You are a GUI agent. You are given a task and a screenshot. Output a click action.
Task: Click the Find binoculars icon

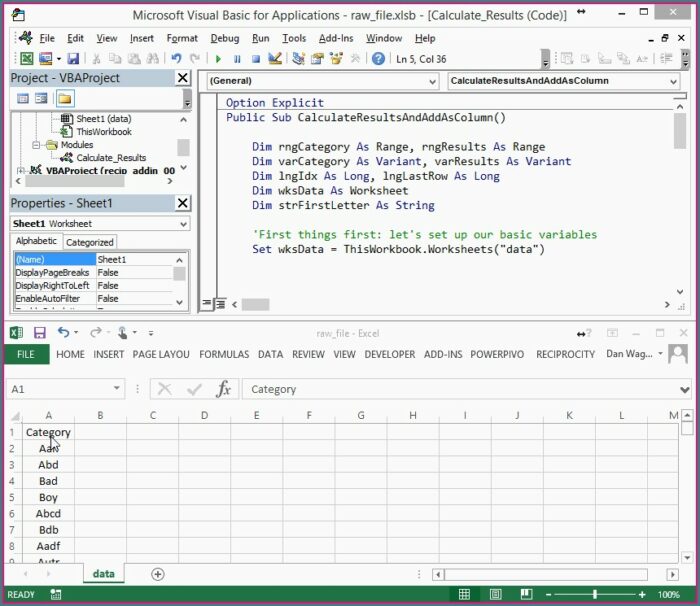click(153, 59)
